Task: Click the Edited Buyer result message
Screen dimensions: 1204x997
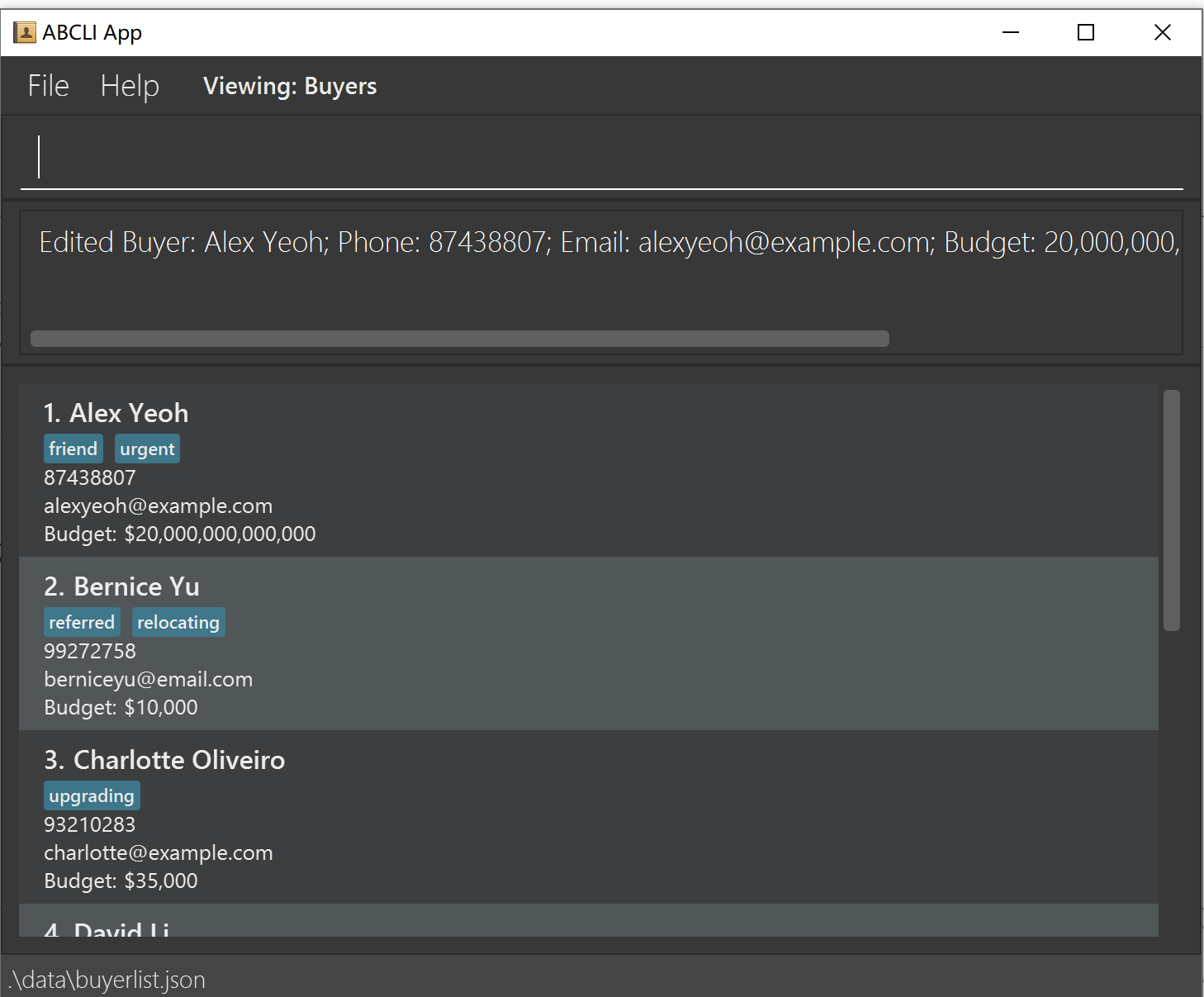Action: point(609,242)
